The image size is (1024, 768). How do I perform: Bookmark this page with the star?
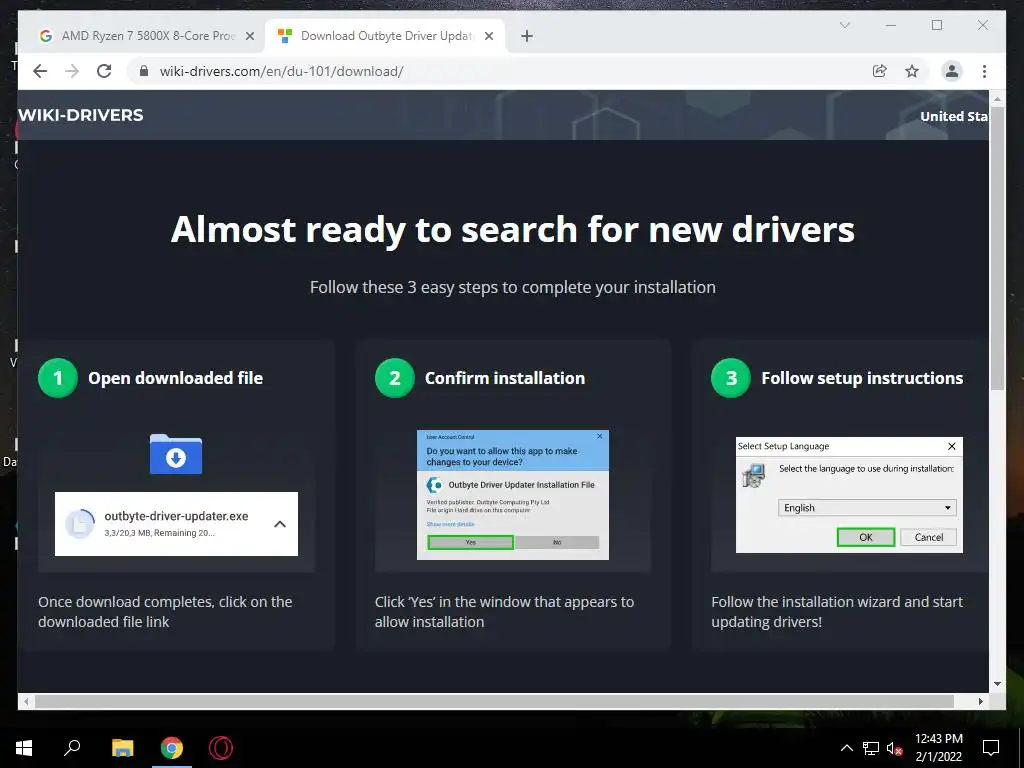tap(912, 71)
